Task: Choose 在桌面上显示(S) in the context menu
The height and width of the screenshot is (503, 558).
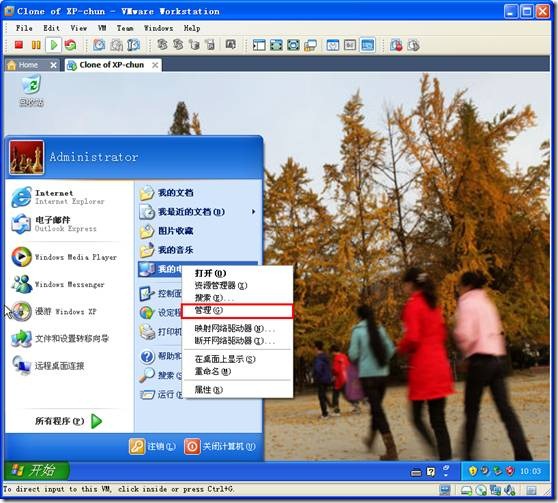Action: (237, 359)
